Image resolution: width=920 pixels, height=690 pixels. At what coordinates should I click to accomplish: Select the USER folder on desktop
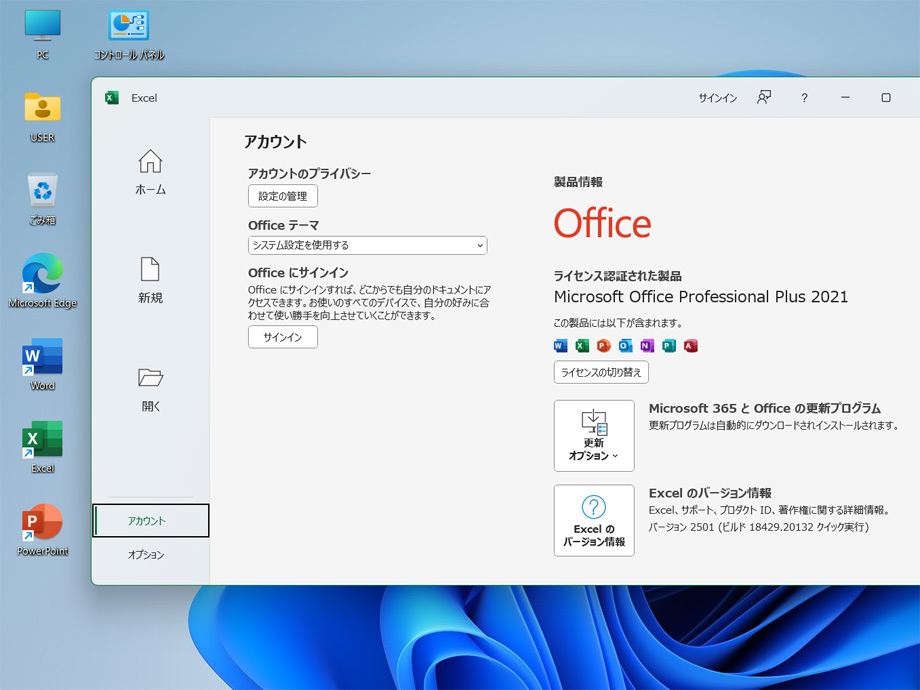[x=42, y=117]
